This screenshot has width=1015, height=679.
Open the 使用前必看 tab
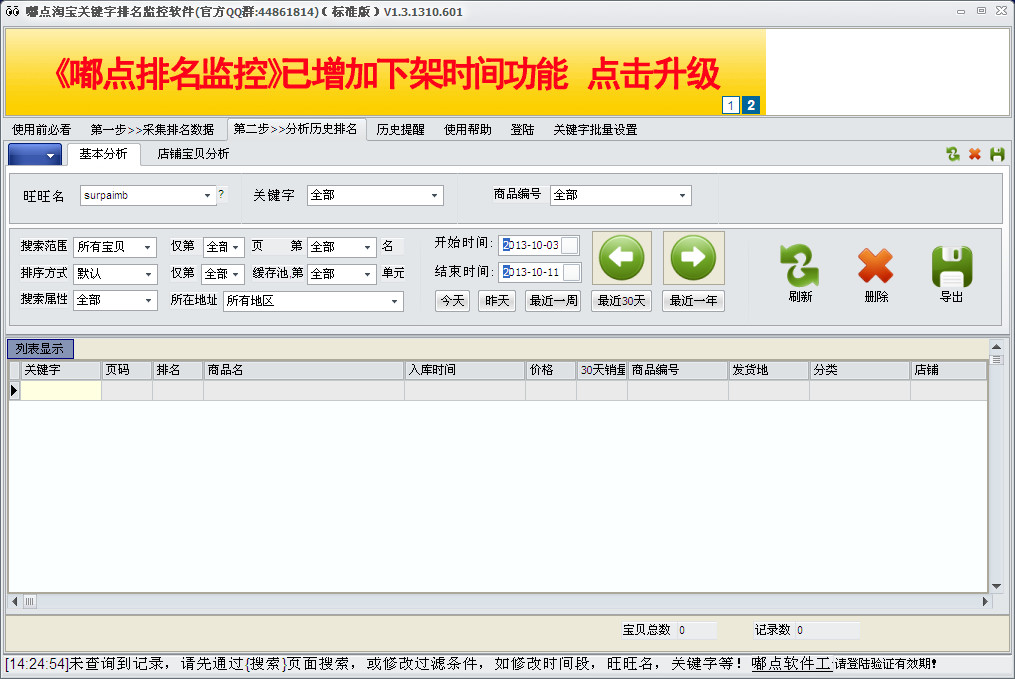click(x=42, y=129)
